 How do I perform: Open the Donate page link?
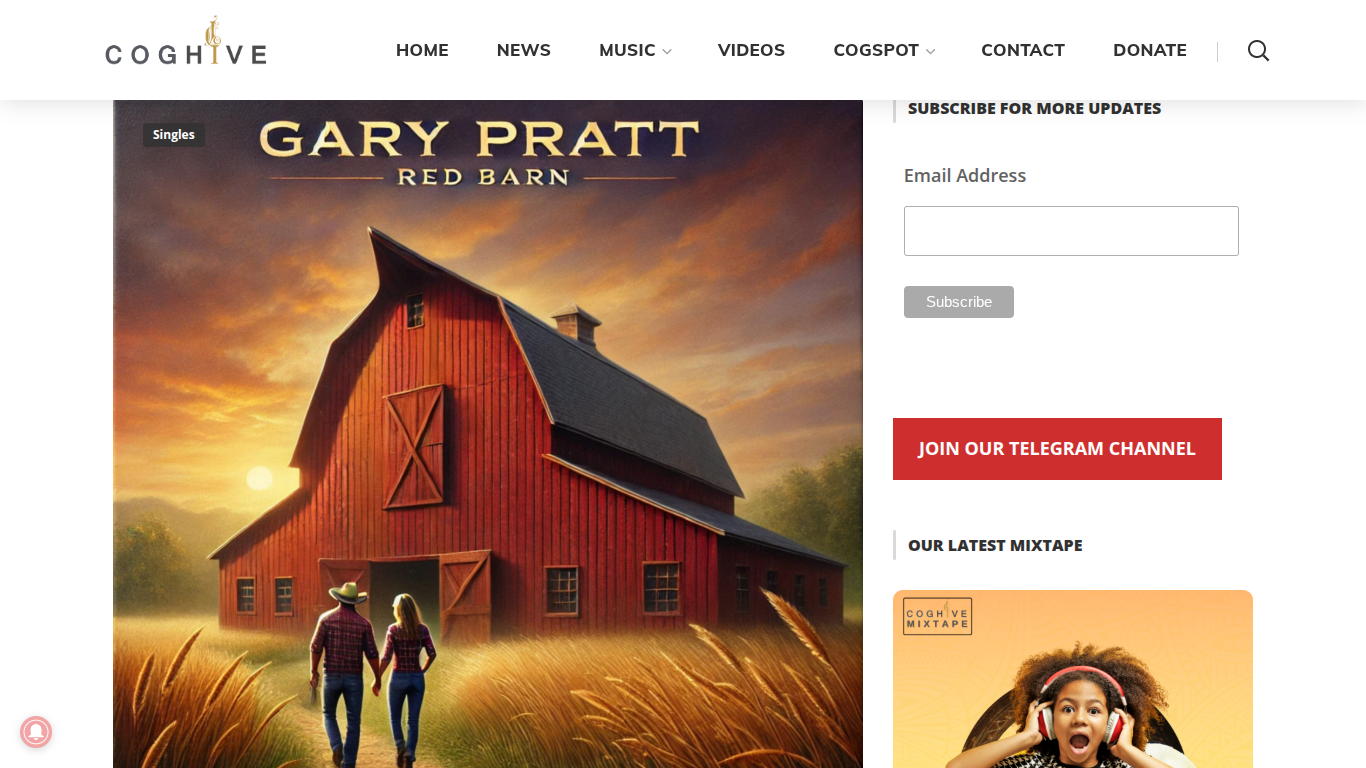tap(1150, 50)
